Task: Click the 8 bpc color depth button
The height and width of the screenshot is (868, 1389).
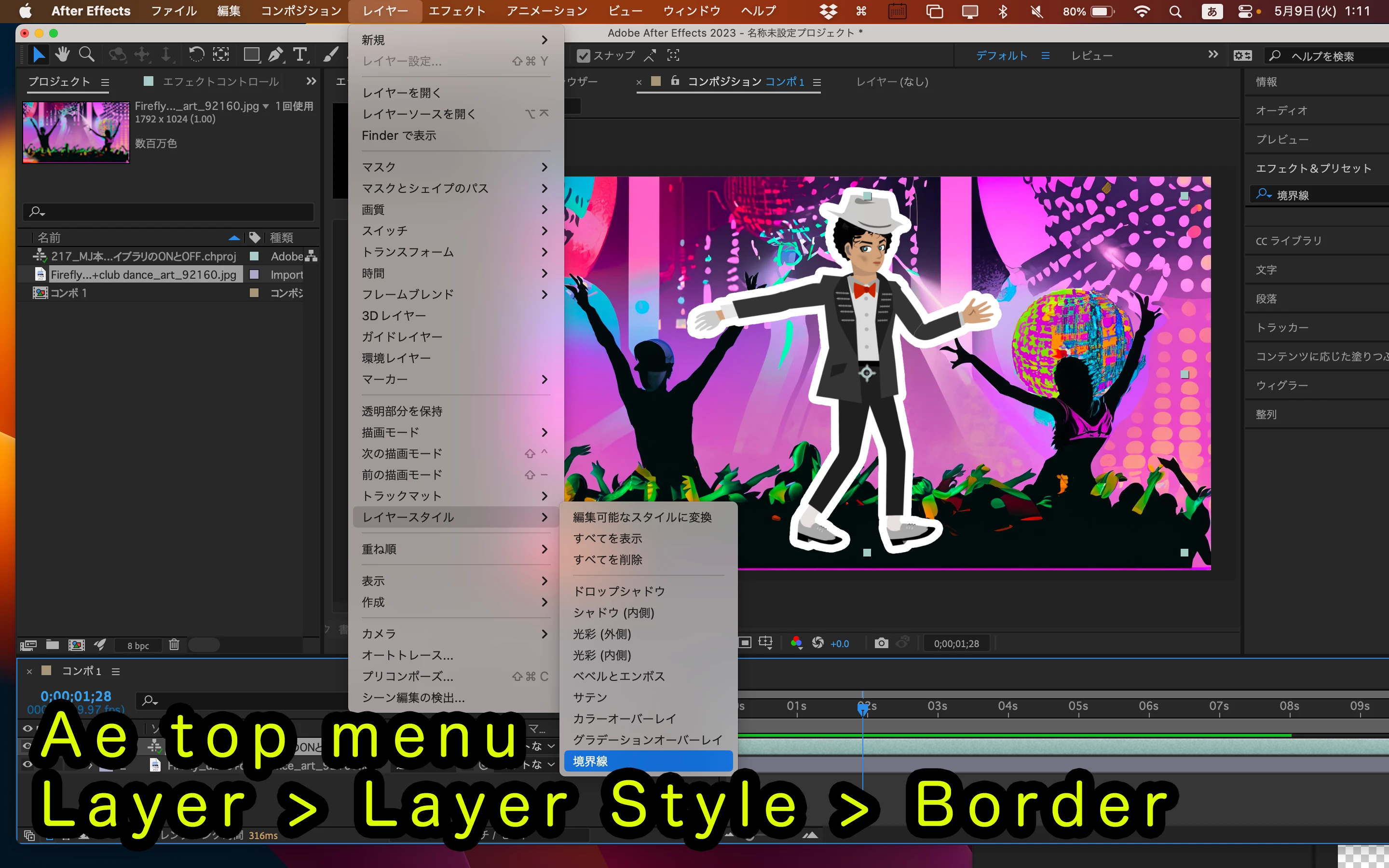Action: coord(138,645)
